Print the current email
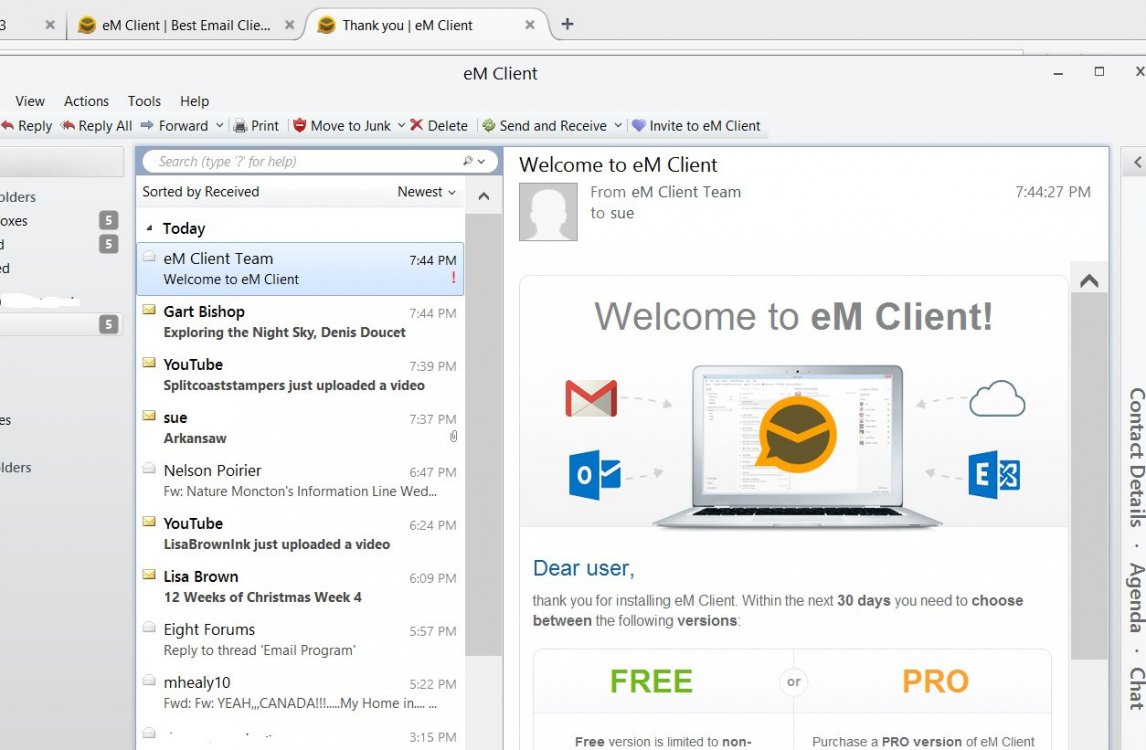The width and height of the screenshot is (1146, 750). click(x=256, y=126)
